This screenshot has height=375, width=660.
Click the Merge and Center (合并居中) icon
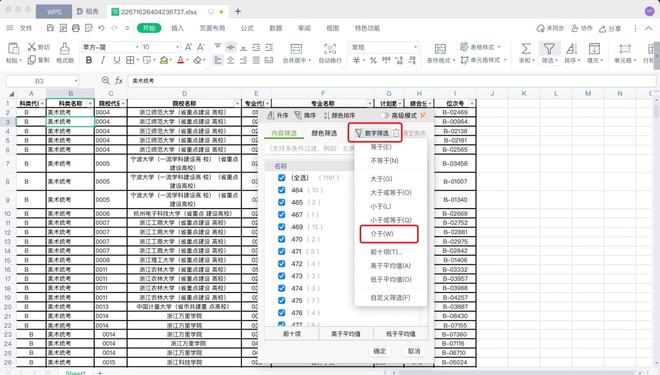point(296,48)
